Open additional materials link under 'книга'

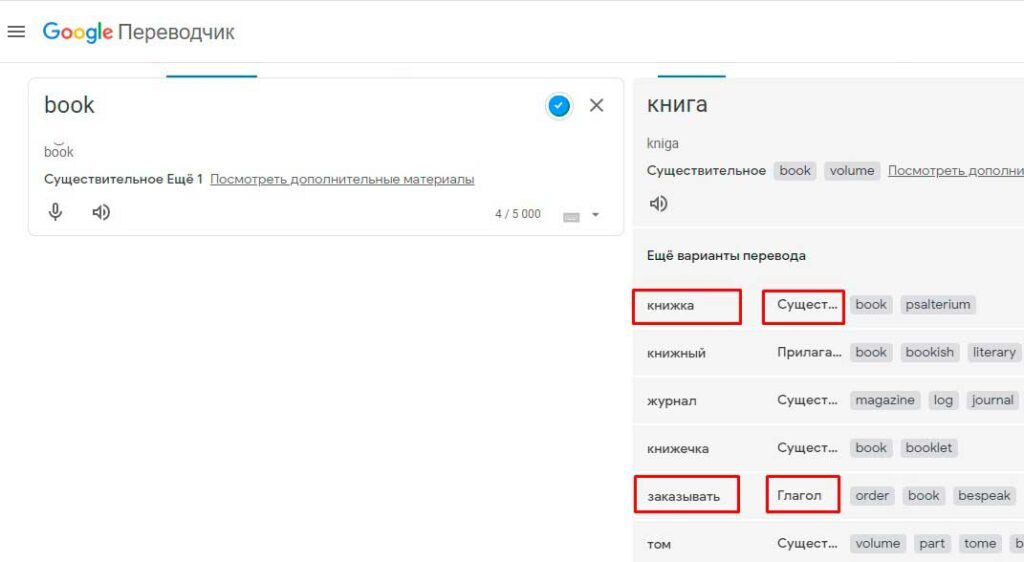click(955, 171)
